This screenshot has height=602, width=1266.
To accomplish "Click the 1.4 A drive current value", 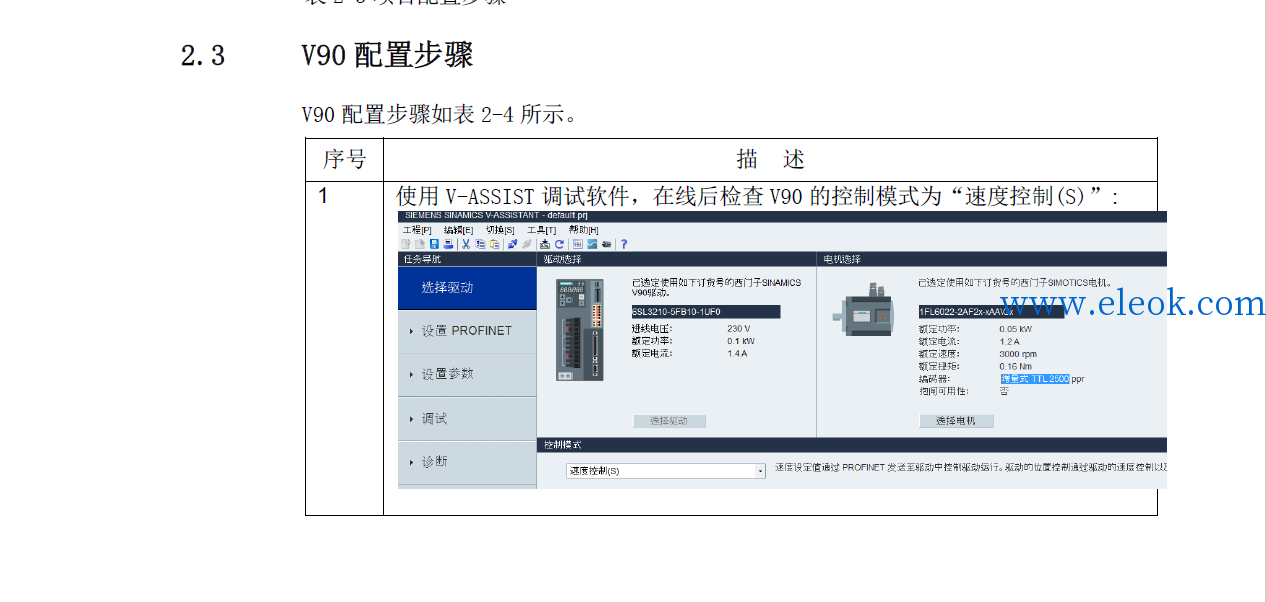I will 738,354.
